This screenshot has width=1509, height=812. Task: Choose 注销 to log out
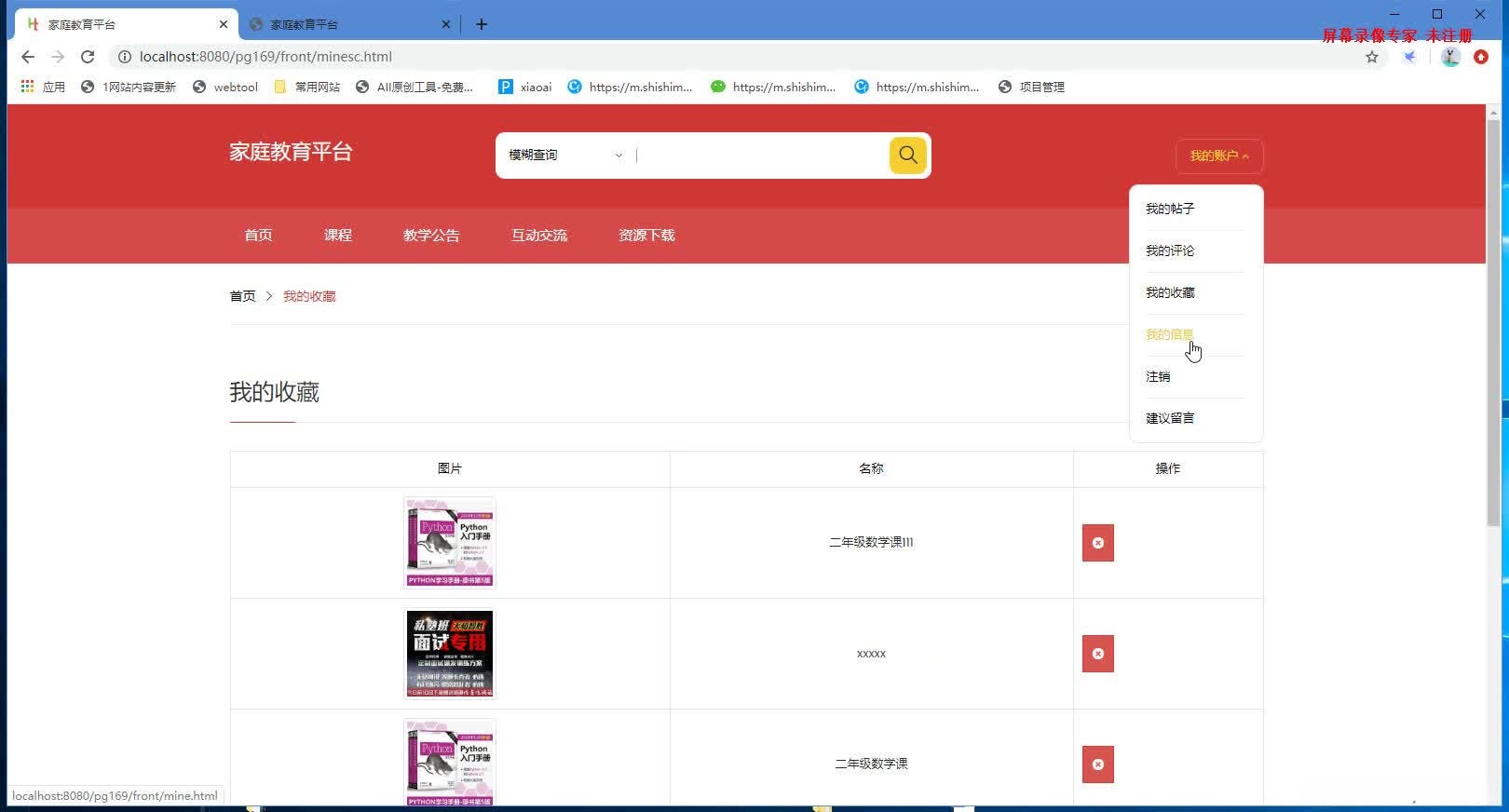[1158, 376]
